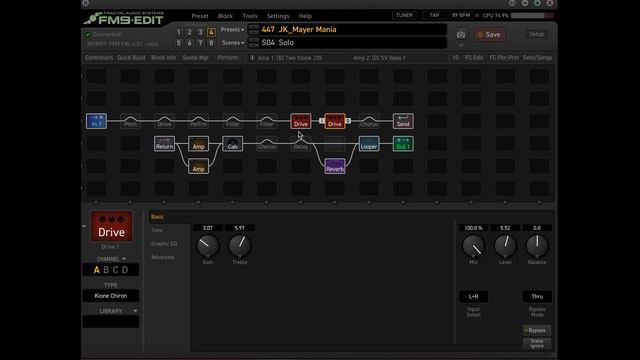The height and width of the screenshot is (360, 640).
Task: Switch to scene 1
Action: (x=179, y=32)
